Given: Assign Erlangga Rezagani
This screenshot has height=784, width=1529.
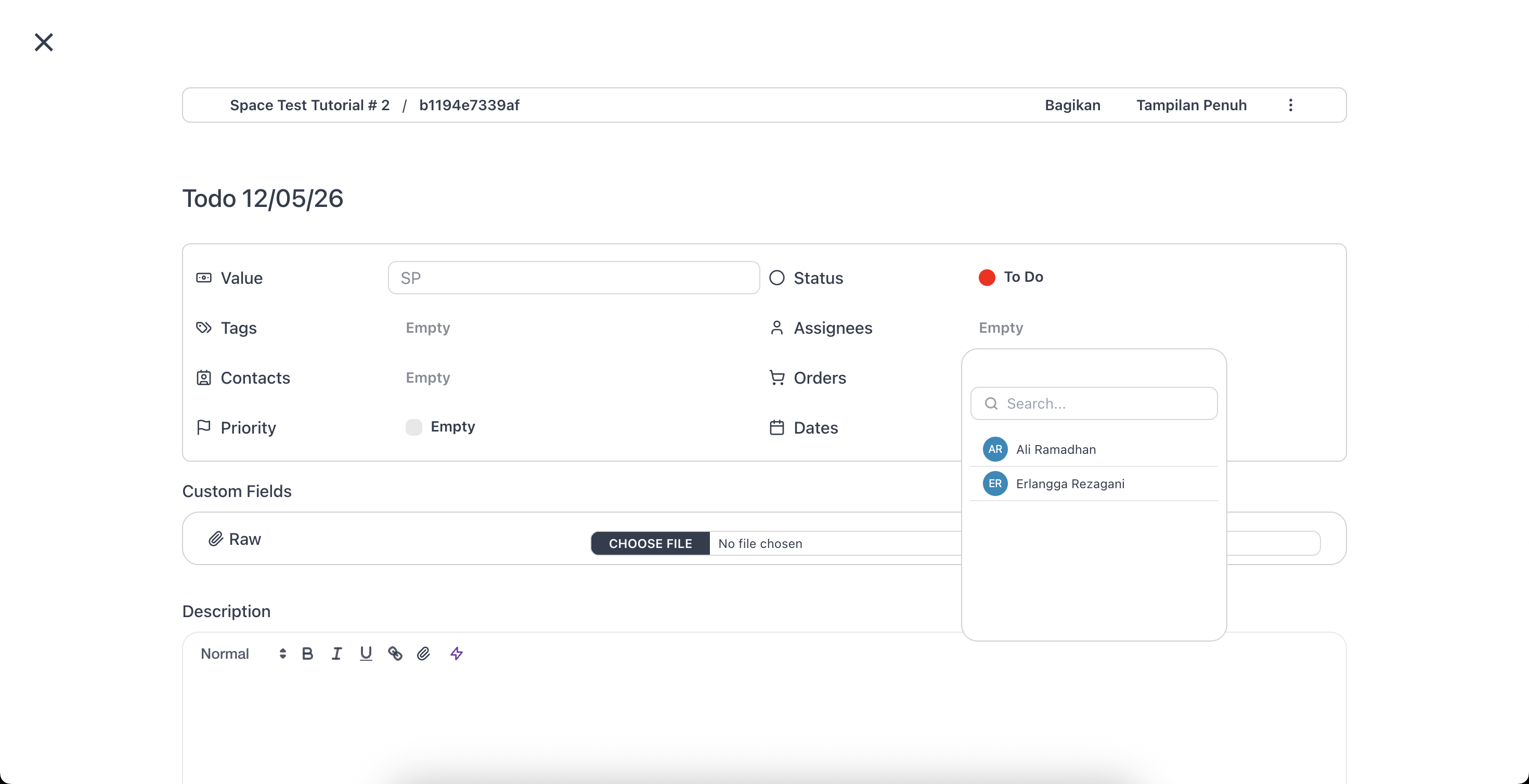Looking at the screenshot, I should point(1094,484).
